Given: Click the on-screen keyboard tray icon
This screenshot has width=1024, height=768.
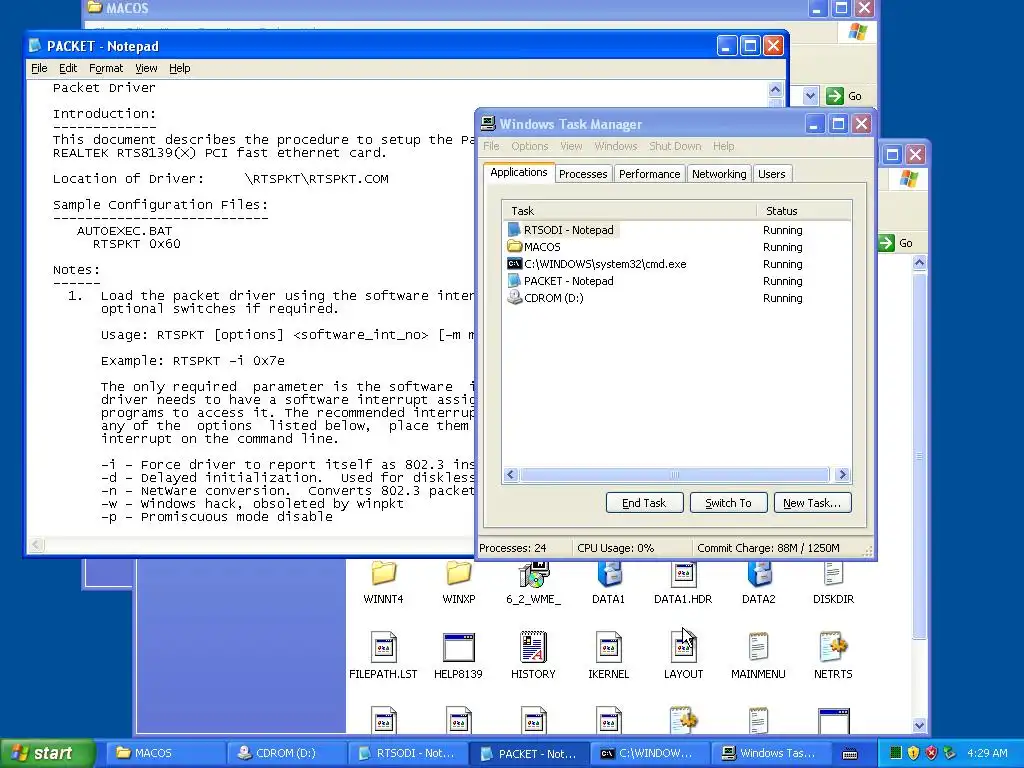Looking at the screenshot, I should [x=850, y=754].
